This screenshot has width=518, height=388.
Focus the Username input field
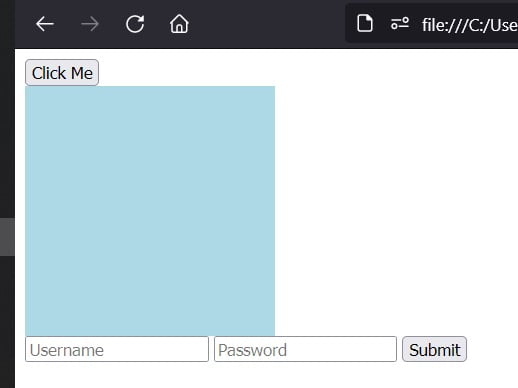pyautogui.click(x=117, y=349)
